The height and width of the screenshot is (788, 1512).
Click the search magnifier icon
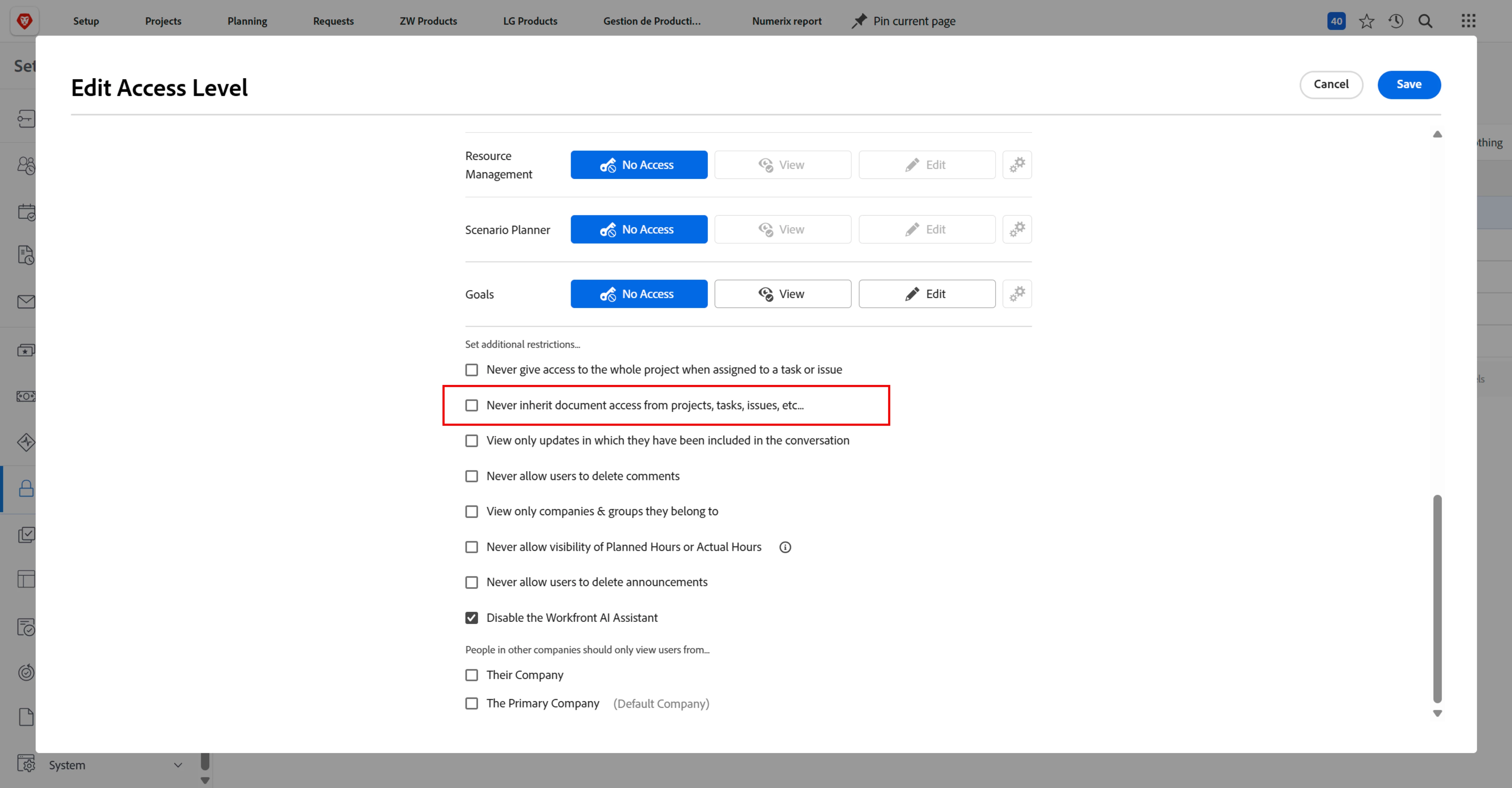(1425, 21)
